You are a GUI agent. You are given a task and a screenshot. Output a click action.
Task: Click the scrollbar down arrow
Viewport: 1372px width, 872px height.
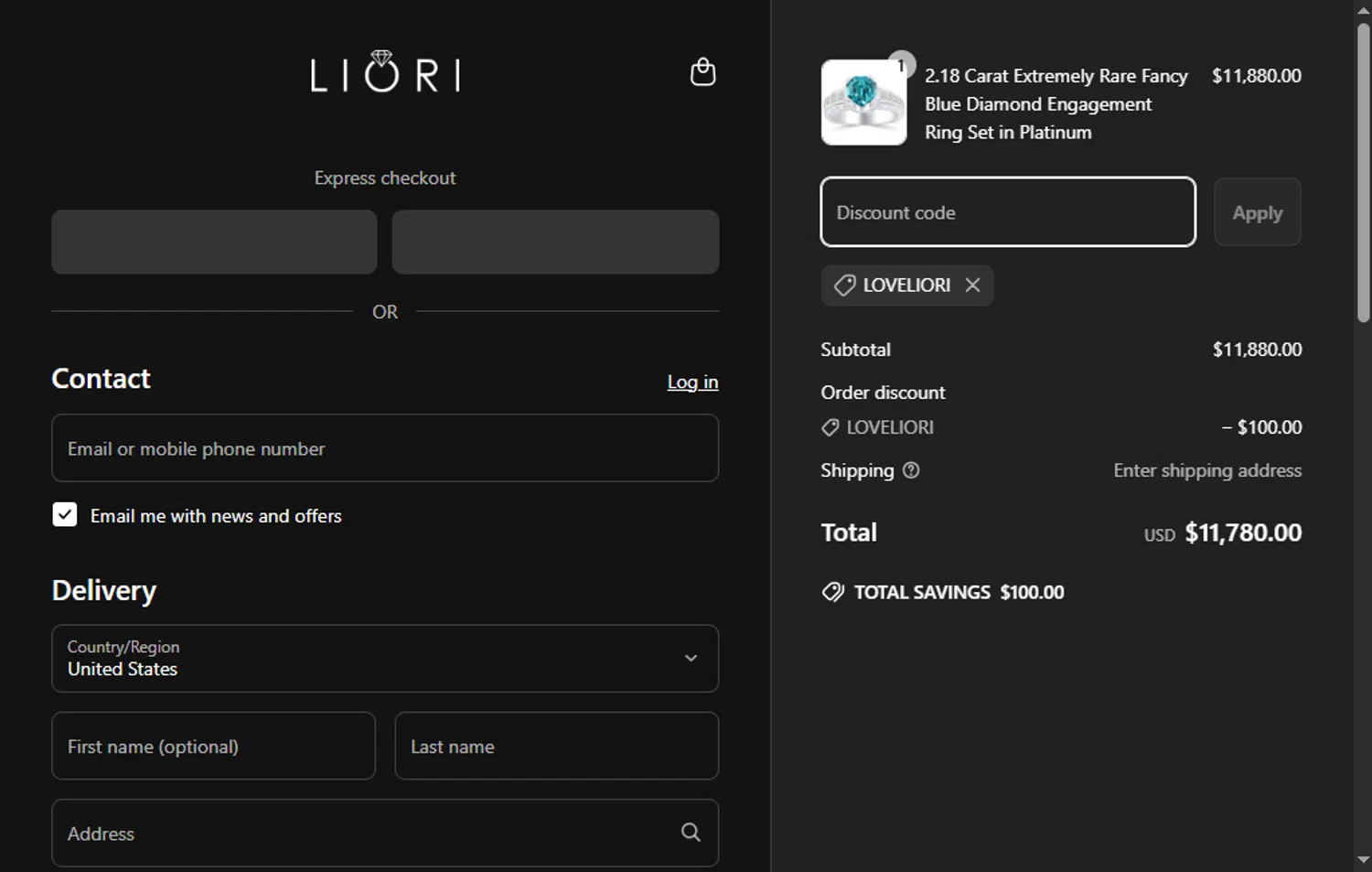(x=1363, y=860)
